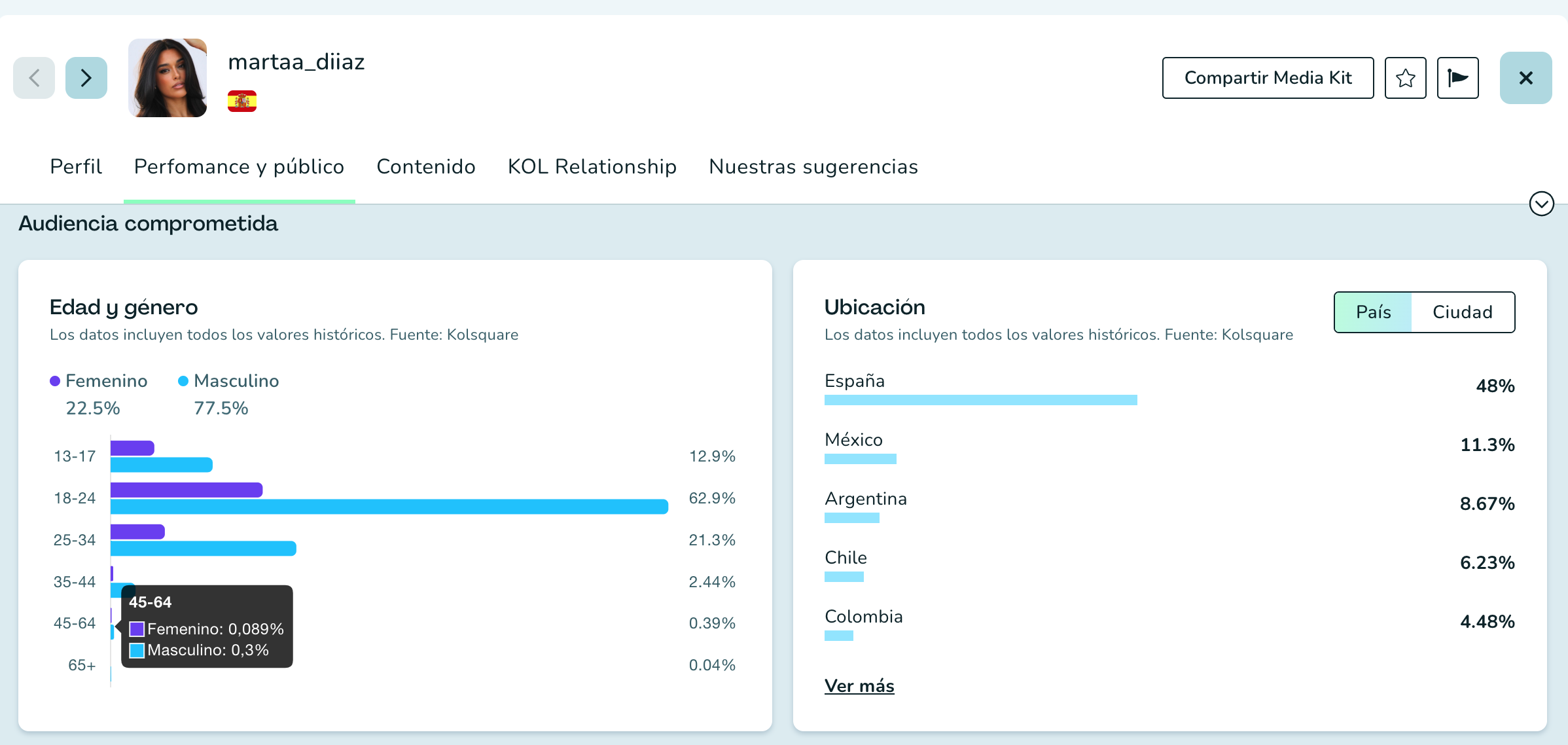Click the Masculino legend dot

(183, 381)
